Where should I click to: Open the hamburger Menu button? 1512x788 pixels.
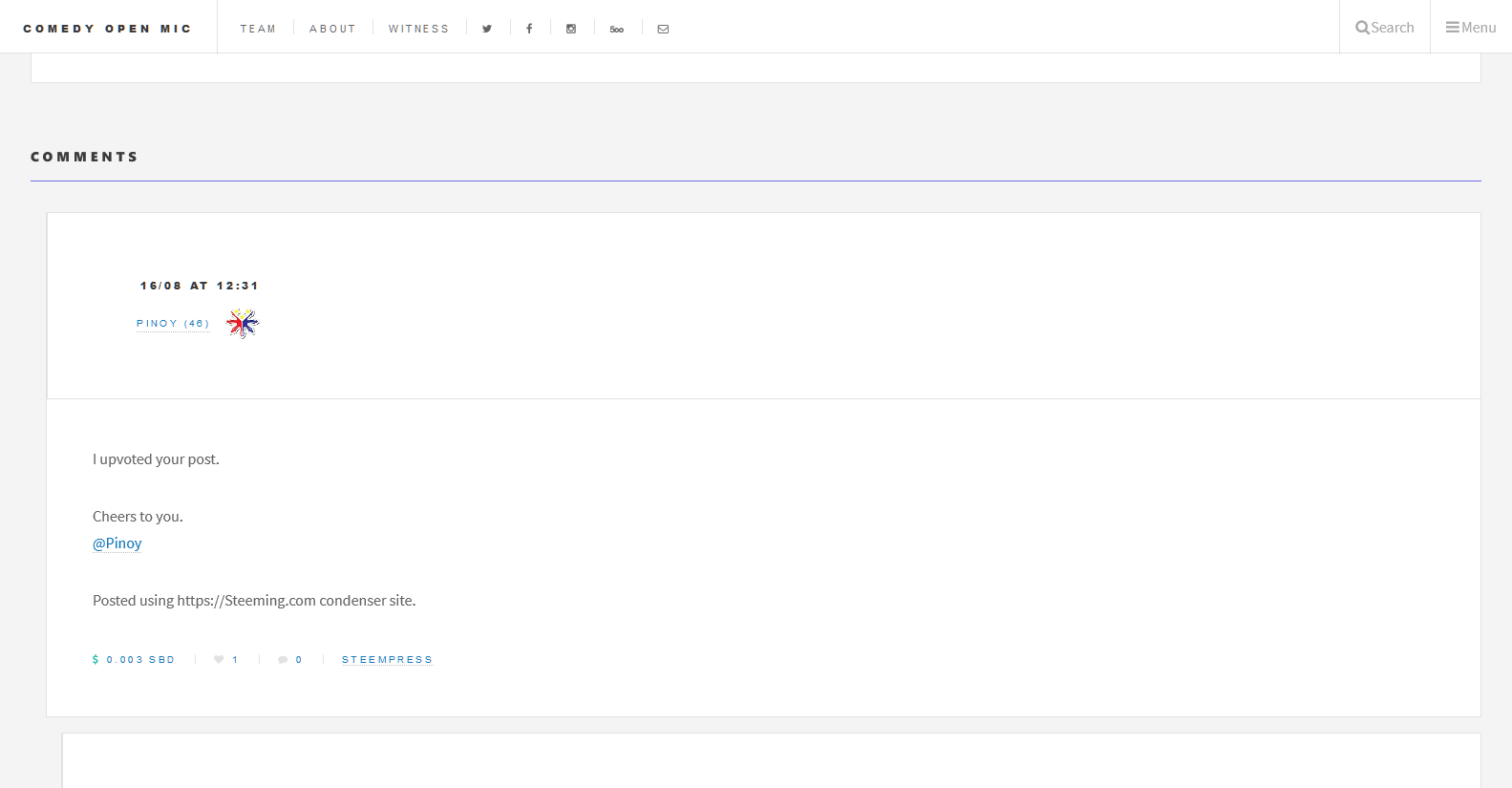(x=1471, y=27)
